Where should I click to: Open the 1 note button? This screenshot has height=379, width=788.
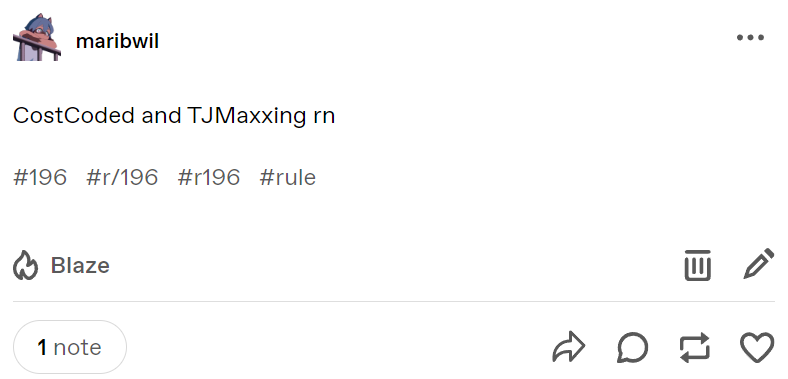coord(70,347)
